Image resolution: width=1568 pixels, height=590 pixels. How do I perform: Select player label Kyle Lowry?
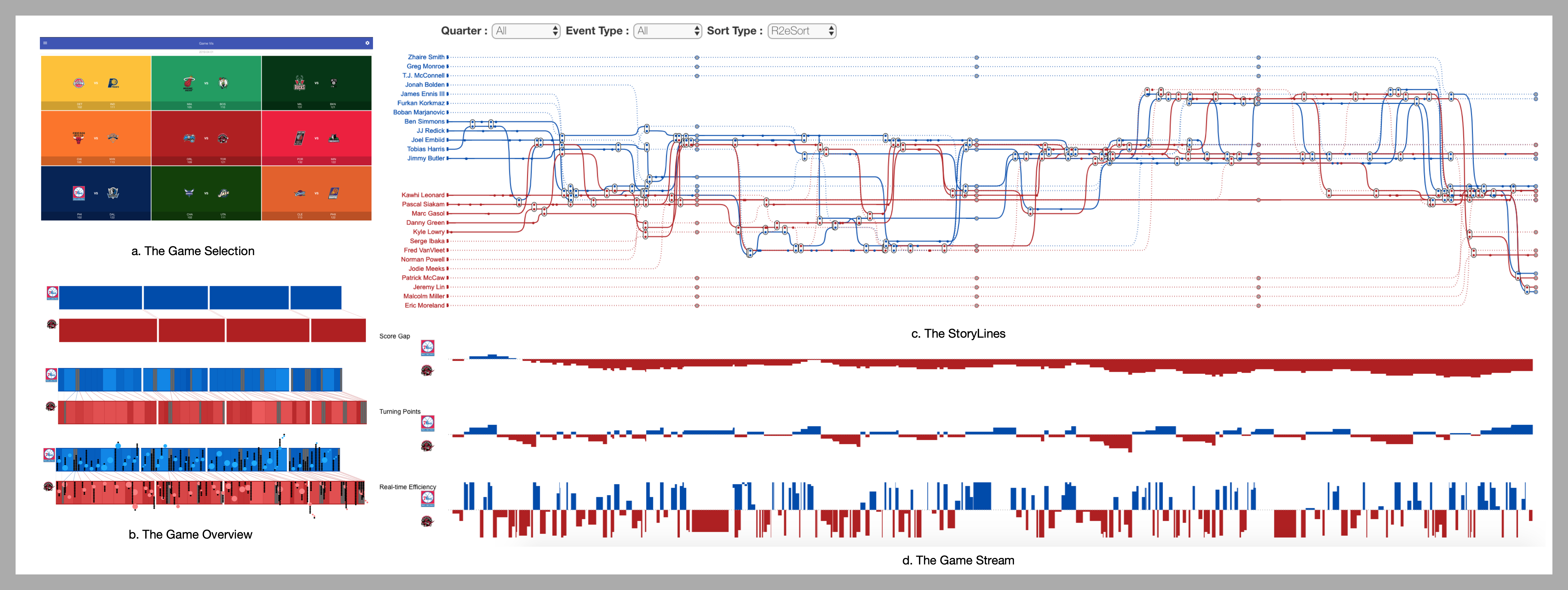[x=428, y=232]
